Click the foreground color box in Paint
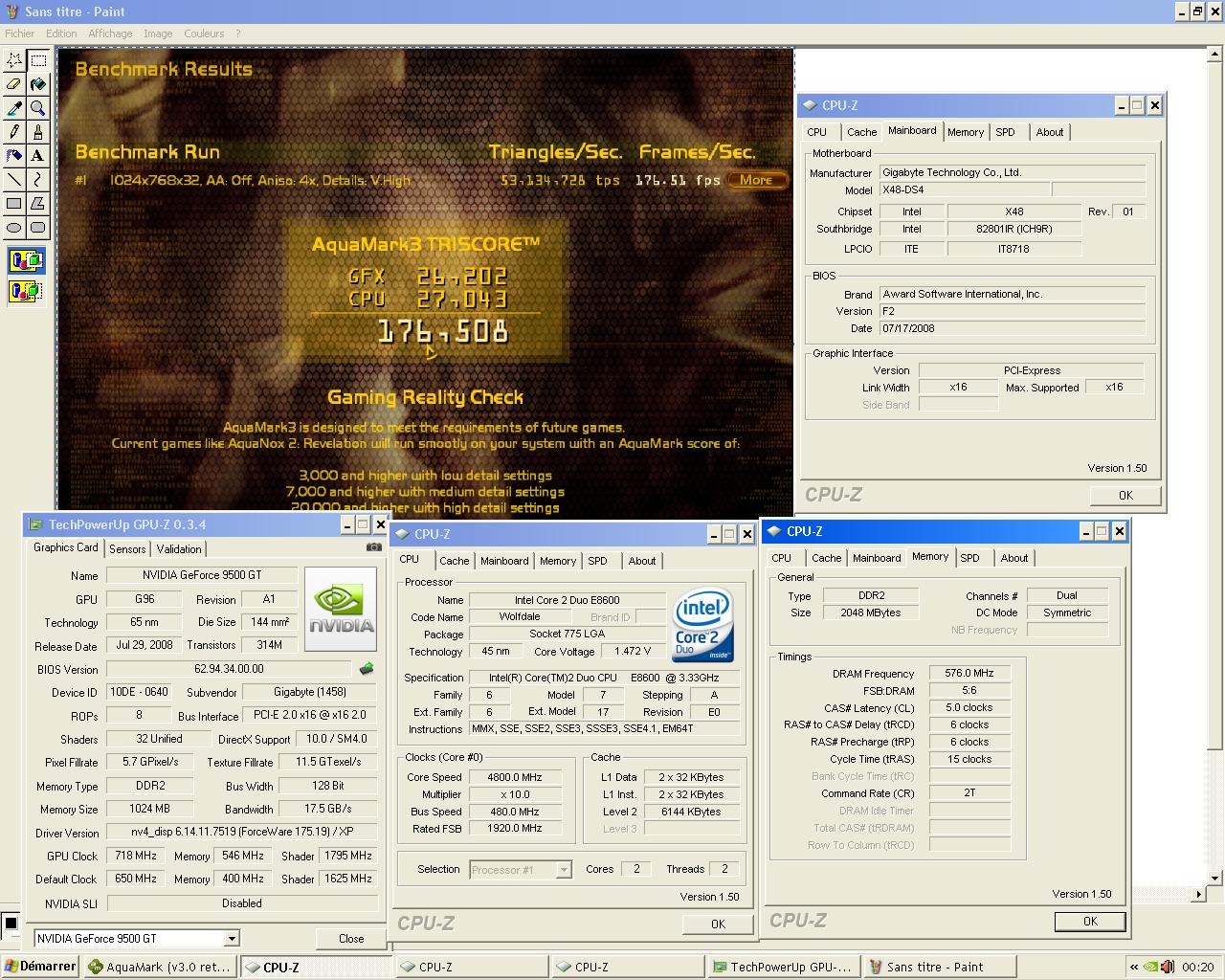 point(11,924)
